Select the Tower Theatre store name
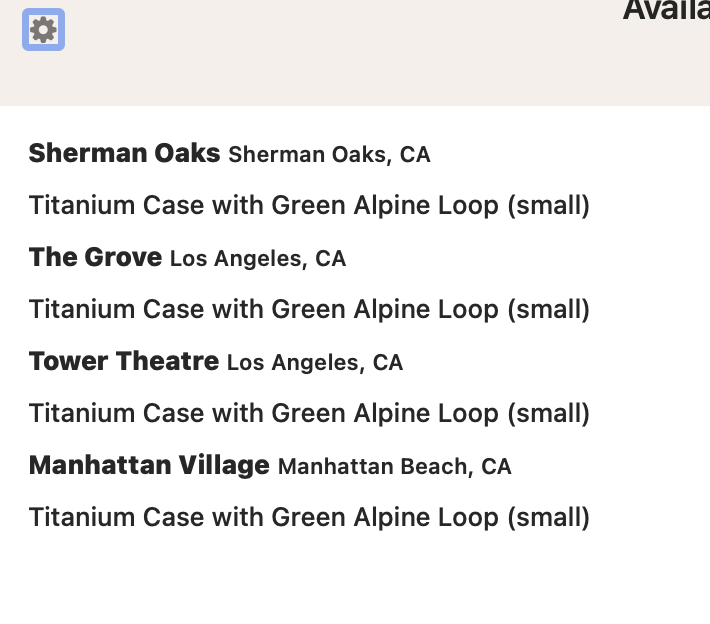Viewport: 710px width, 624px height. click(124, 361)
